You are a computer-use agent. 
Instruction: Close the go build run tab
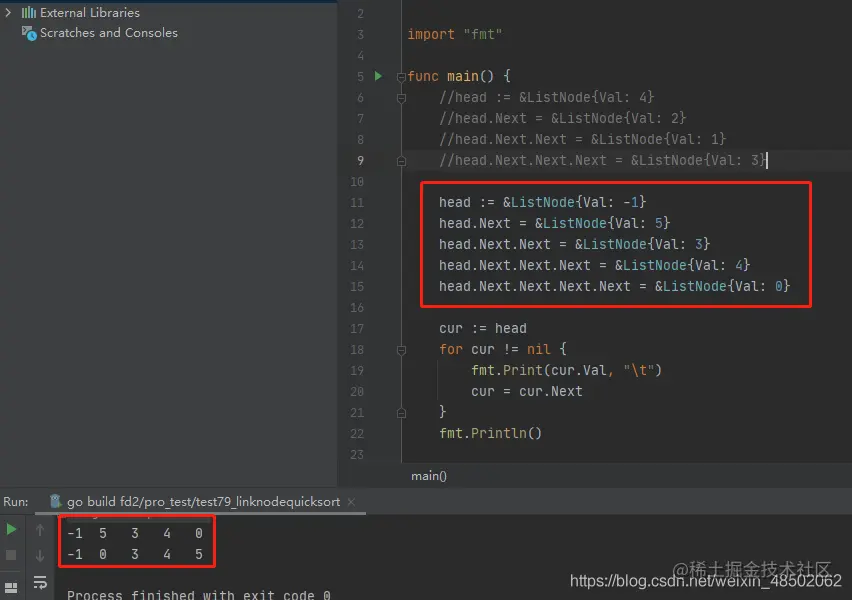click(x=351, y=502)
